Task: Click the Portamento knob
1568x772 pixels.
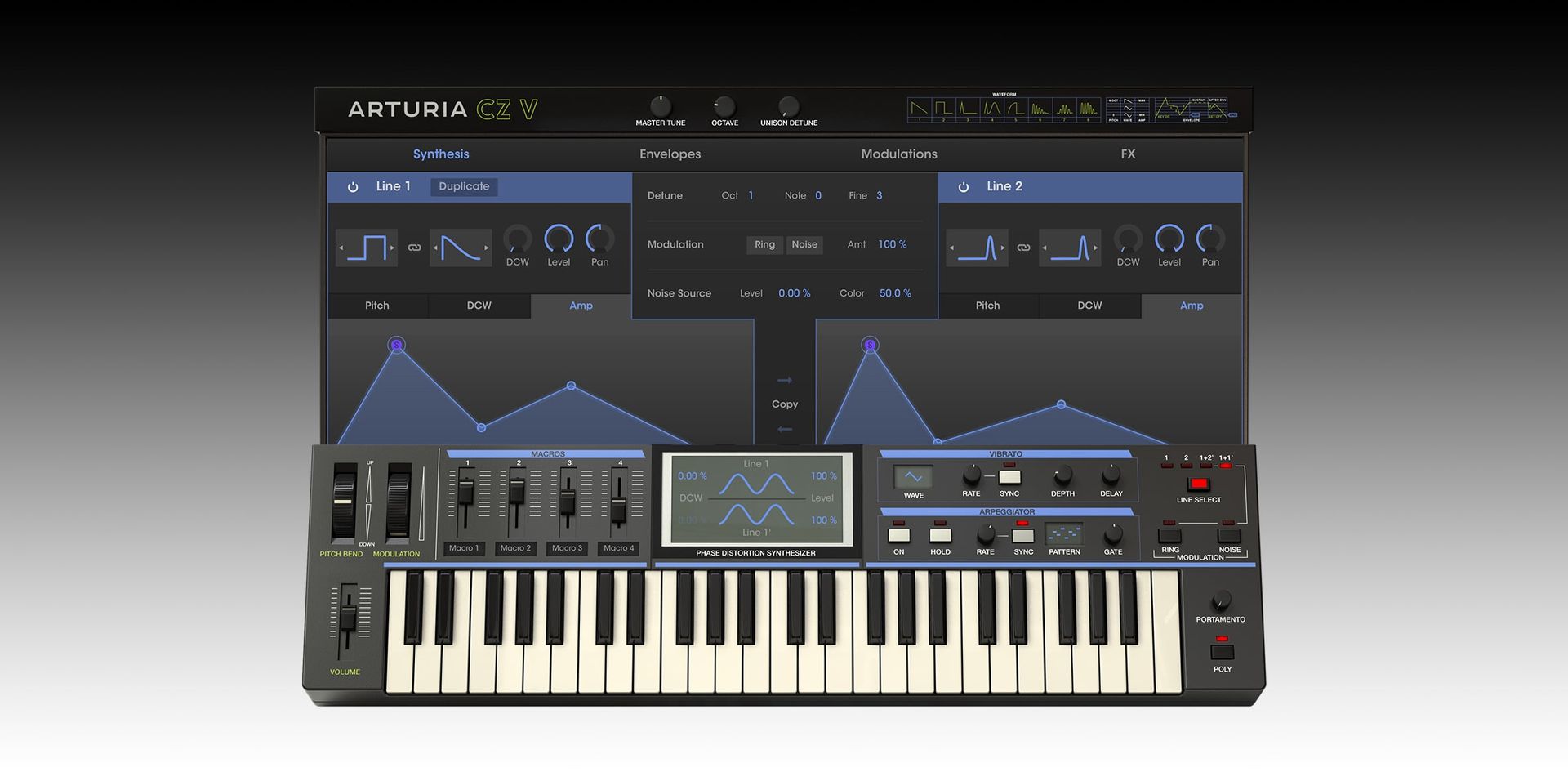Action: click(x=1221, y=601)
